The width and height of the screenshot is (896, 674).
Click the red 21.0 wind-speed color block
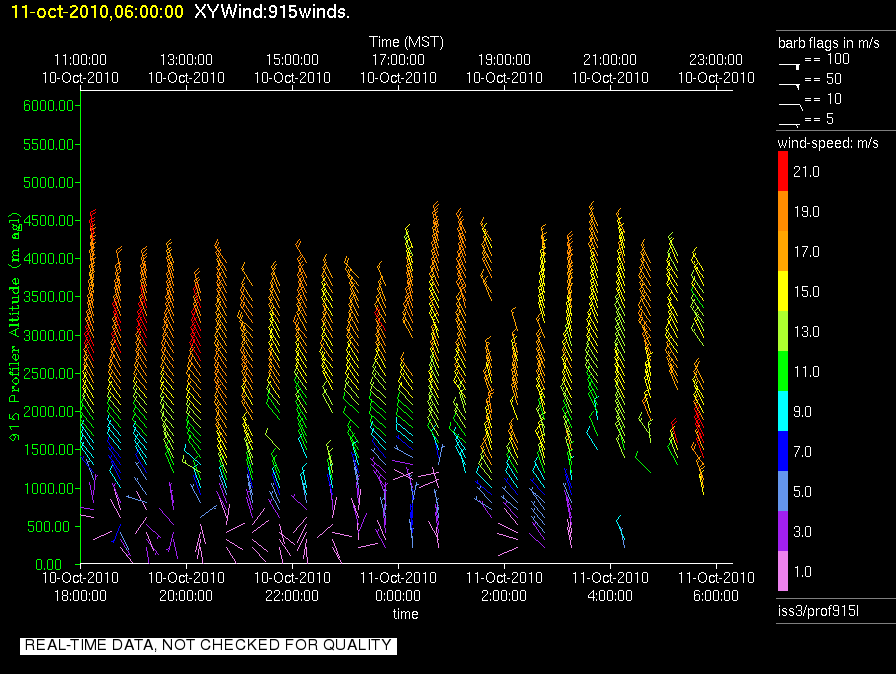coord(783,173)
